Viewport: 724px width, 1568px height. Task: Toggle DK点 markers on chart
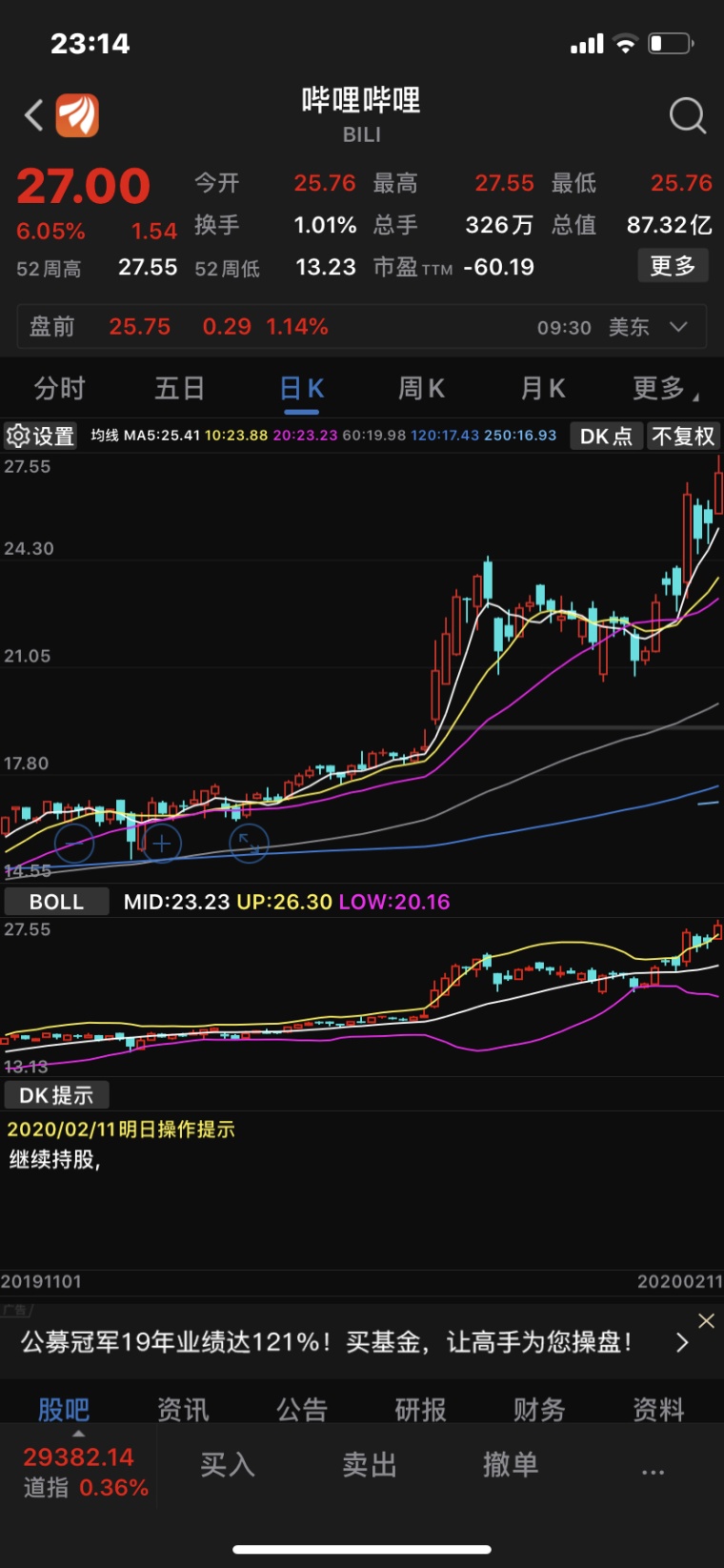[606, 436]
